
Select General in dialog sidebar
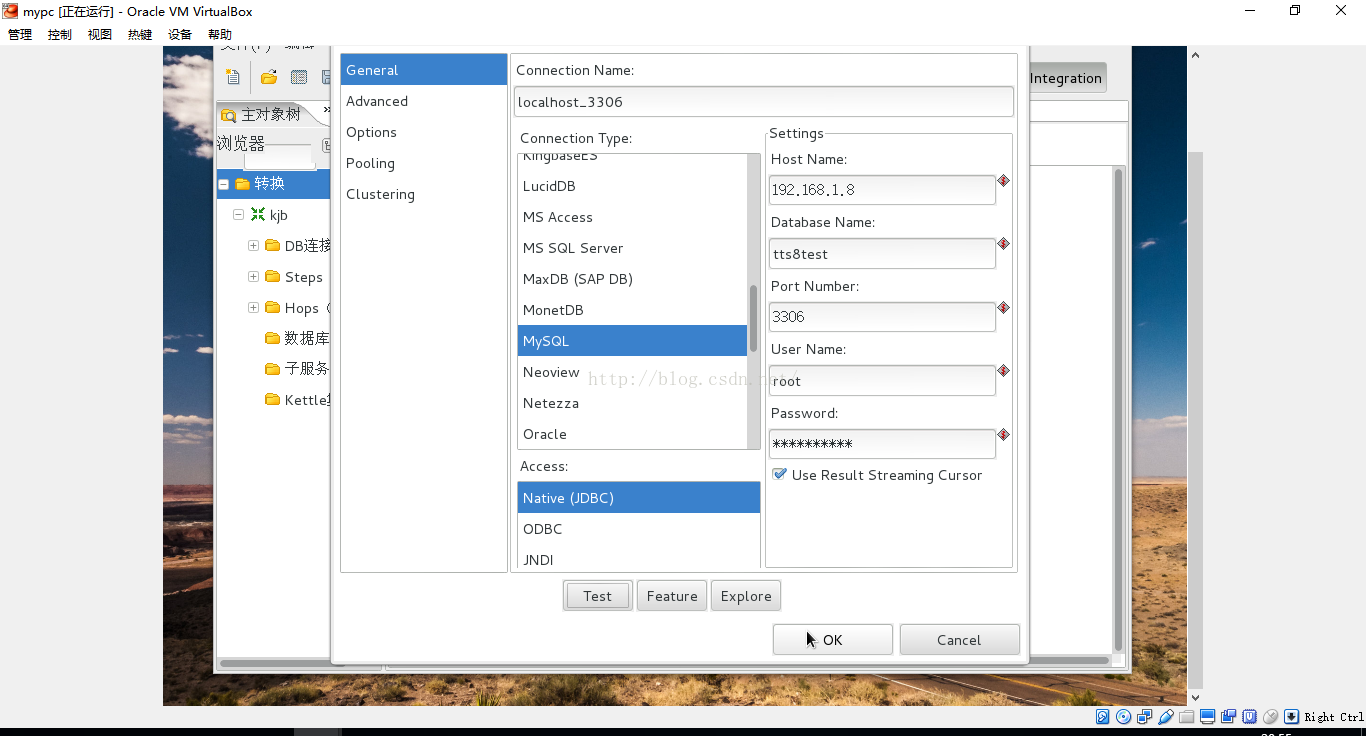point(424,70)
